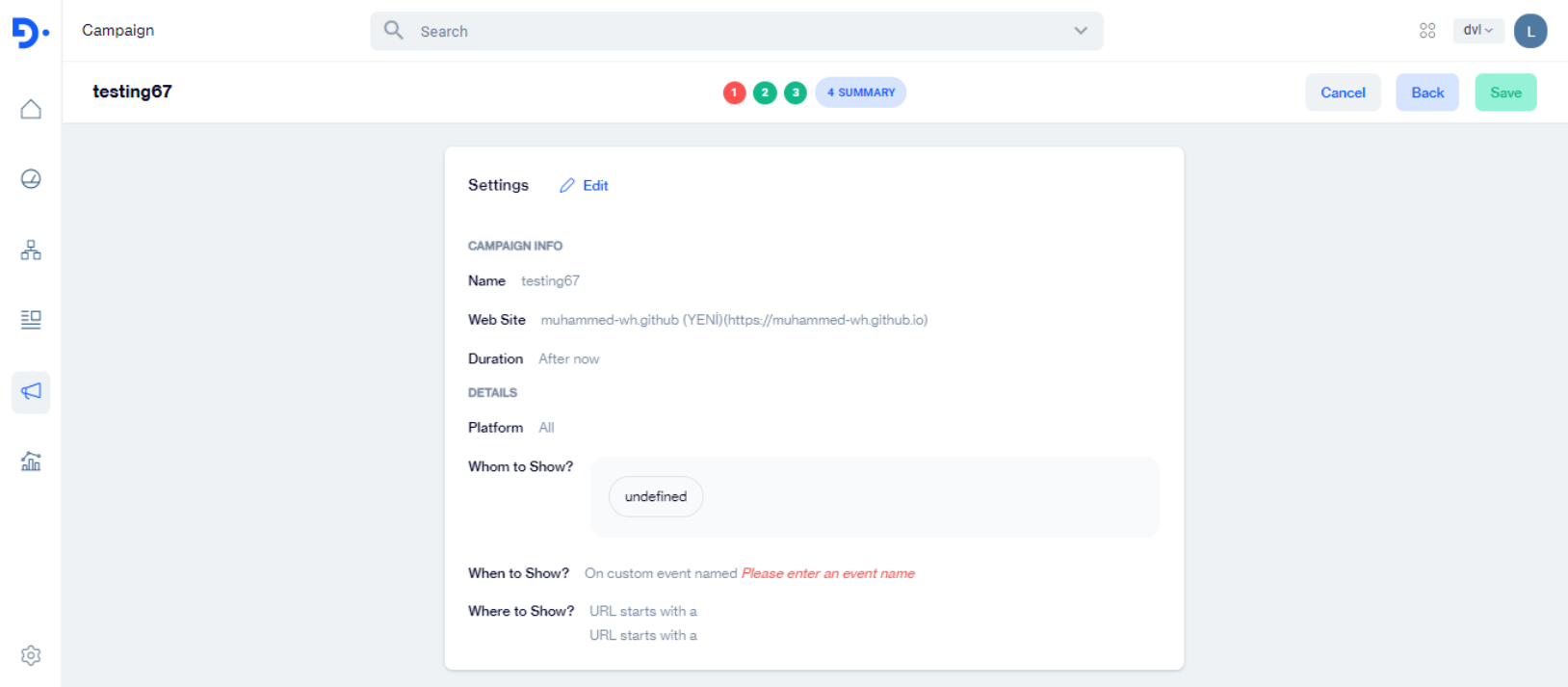Image resolution: width=1568 pixels, height=687 pixels.
Task: Open the Home sidebar icon
Action: pos(31,109)
